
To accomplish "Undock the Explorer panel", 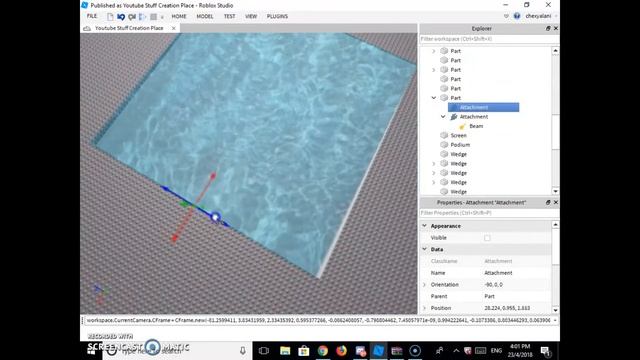I will tap(548, 29).
